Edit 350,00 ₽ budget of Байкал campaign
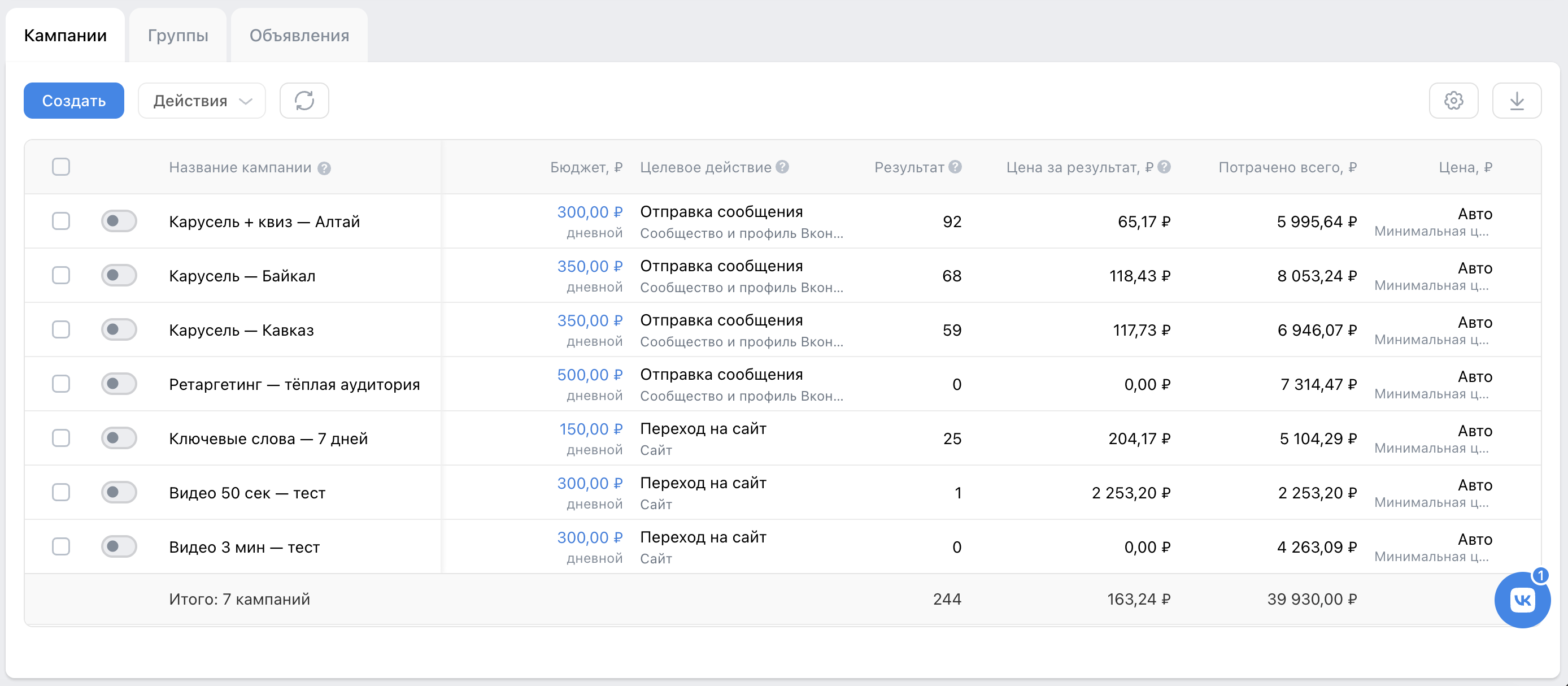This screenshot has height=686, width=1568. coord(589,267)
